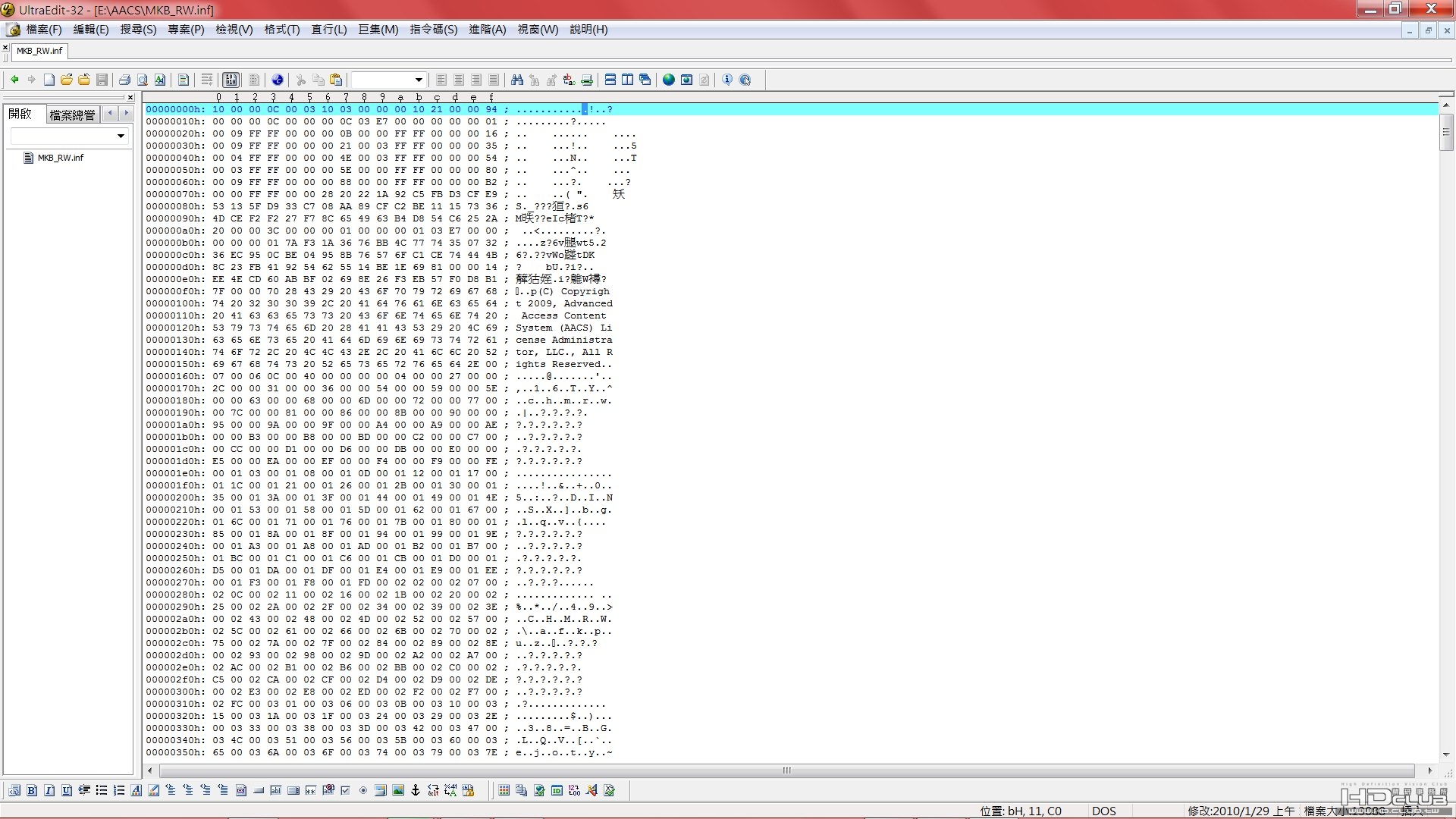This screenshot has height=819, width=1456.
Task: Click the Save disk icon
Action: [x=102, y=80]
